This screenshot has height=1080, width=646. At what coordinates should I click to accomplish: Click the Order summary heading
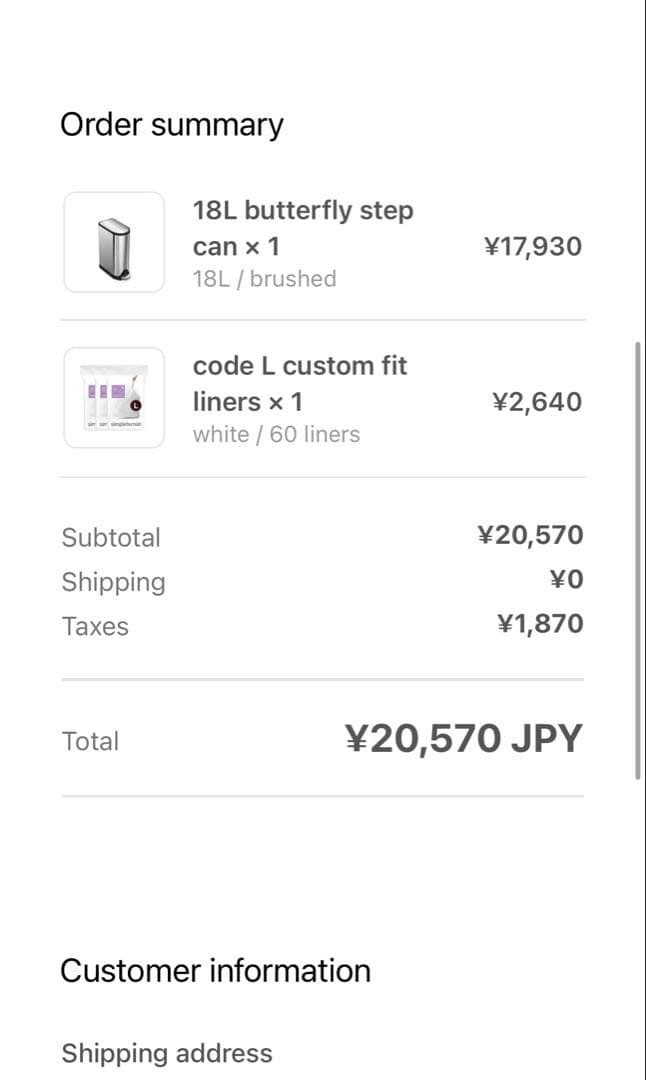[172, 124]
